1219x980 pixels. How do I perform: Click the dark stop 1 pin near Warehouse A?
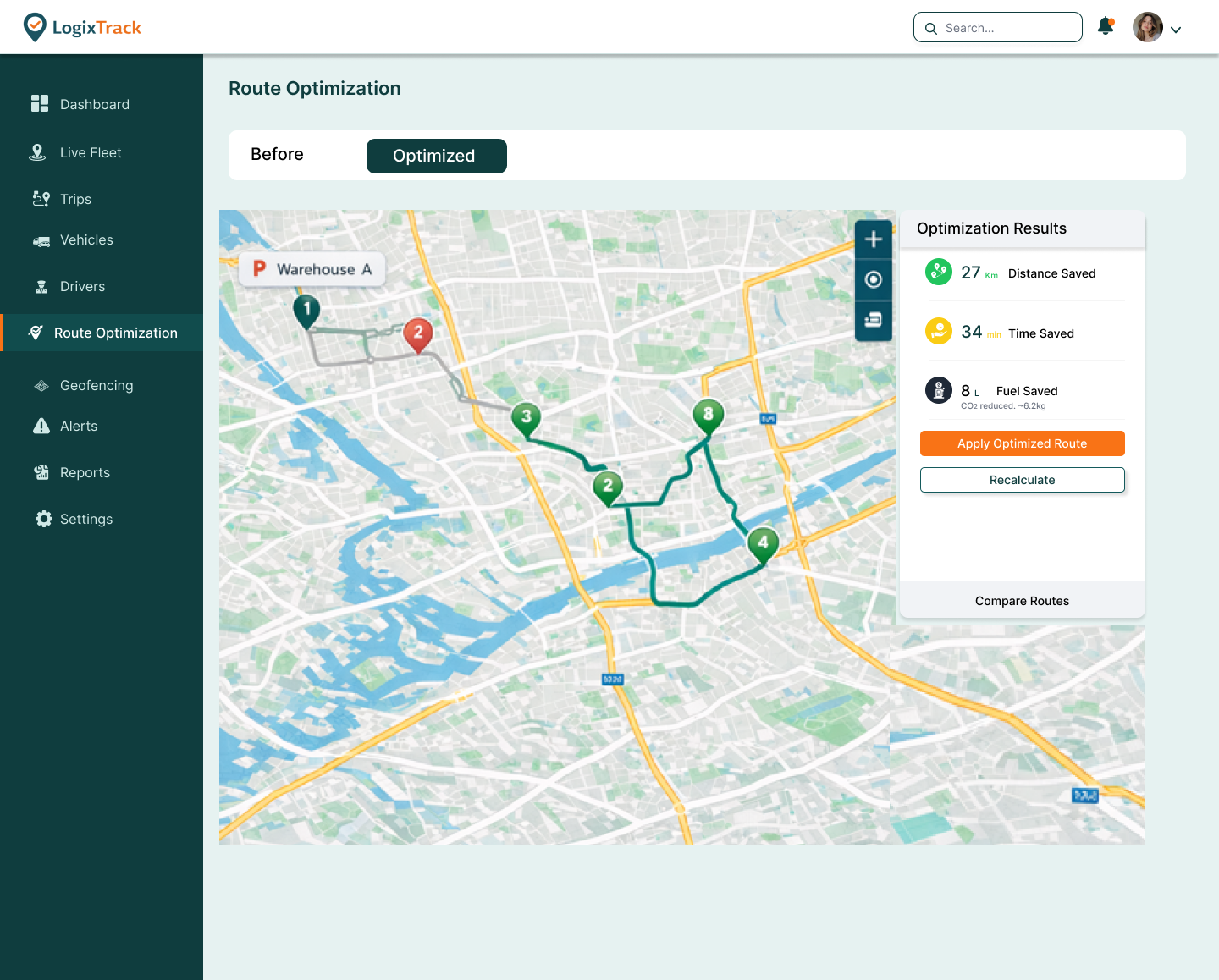click(x=306, y=310)
